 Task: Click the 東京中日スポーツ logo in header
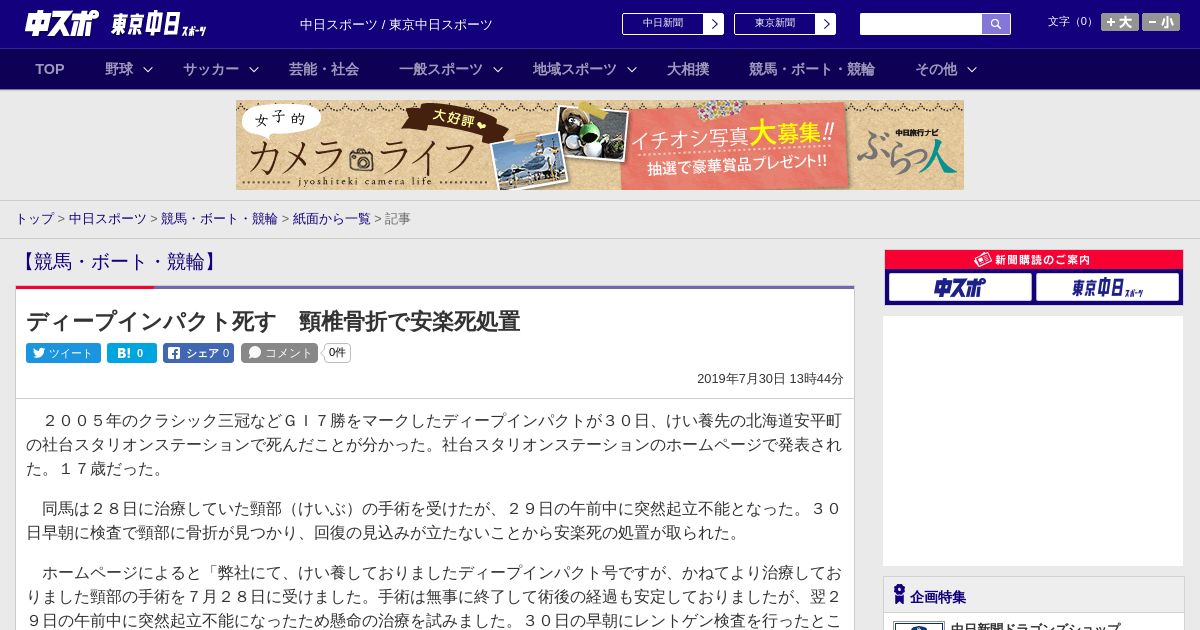point(159,24)
